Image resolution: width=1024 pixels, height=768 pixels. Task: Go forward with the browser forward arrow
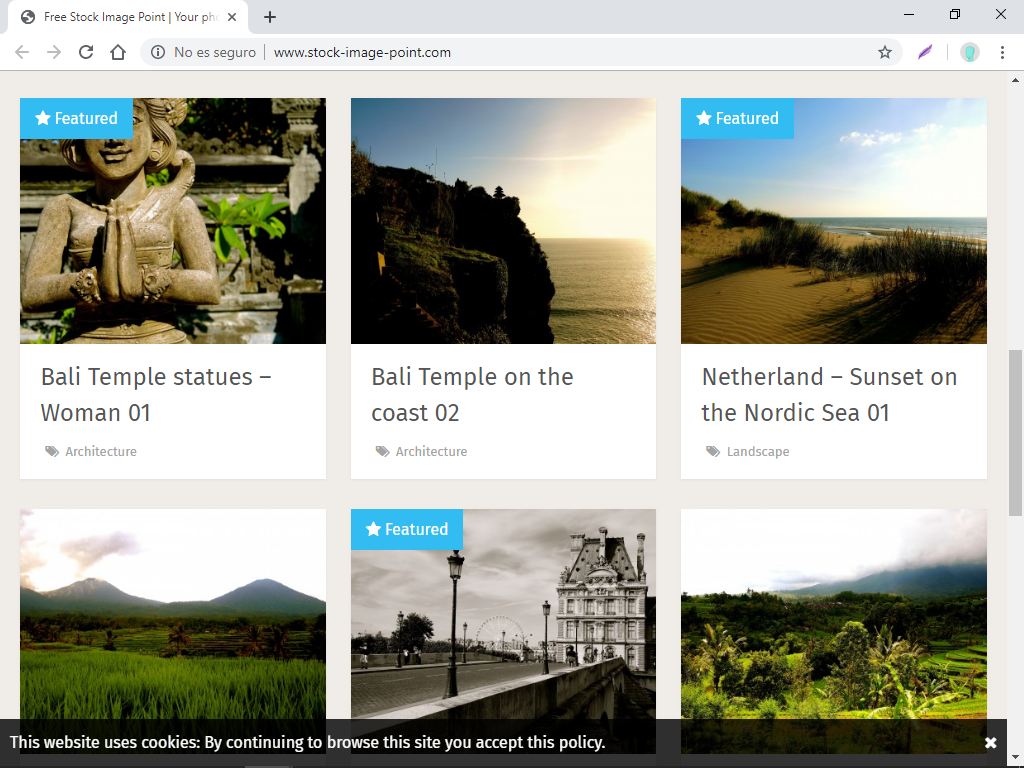click(x=54, y=52)
